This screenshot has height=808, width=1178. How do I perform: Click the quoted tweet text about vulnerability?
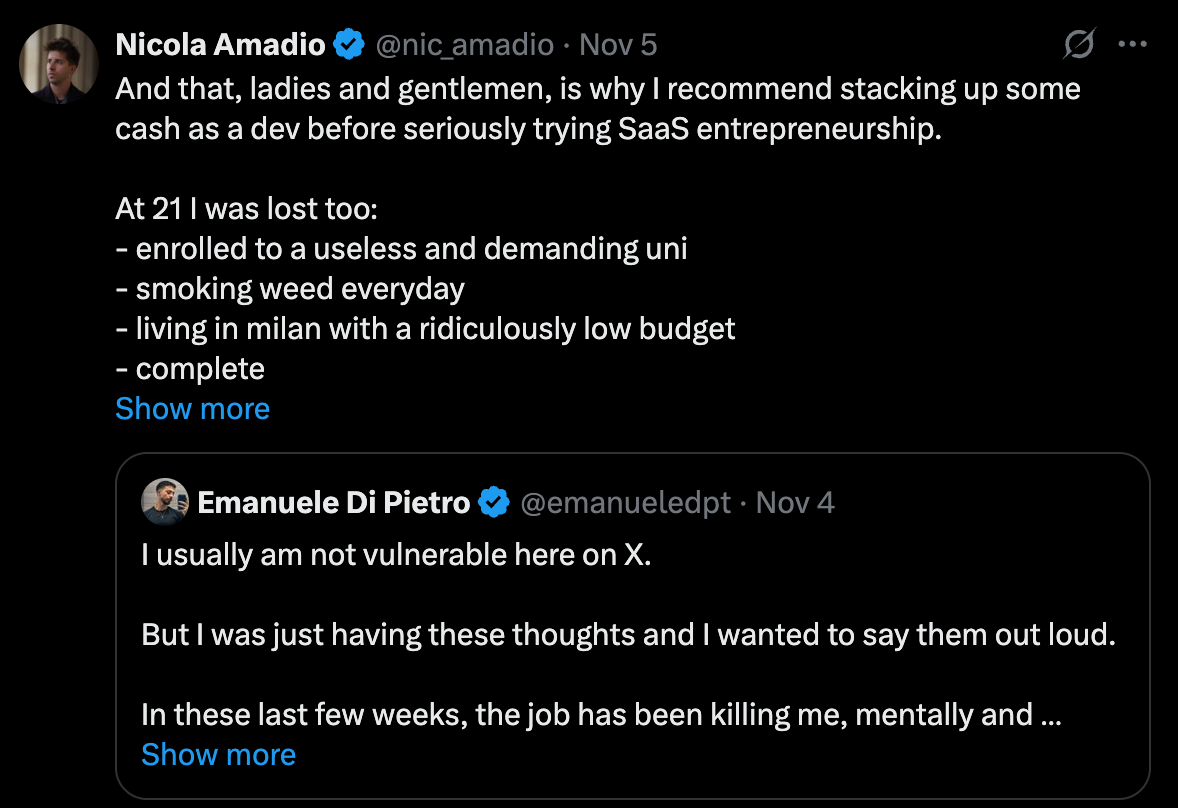coord(396,555)
